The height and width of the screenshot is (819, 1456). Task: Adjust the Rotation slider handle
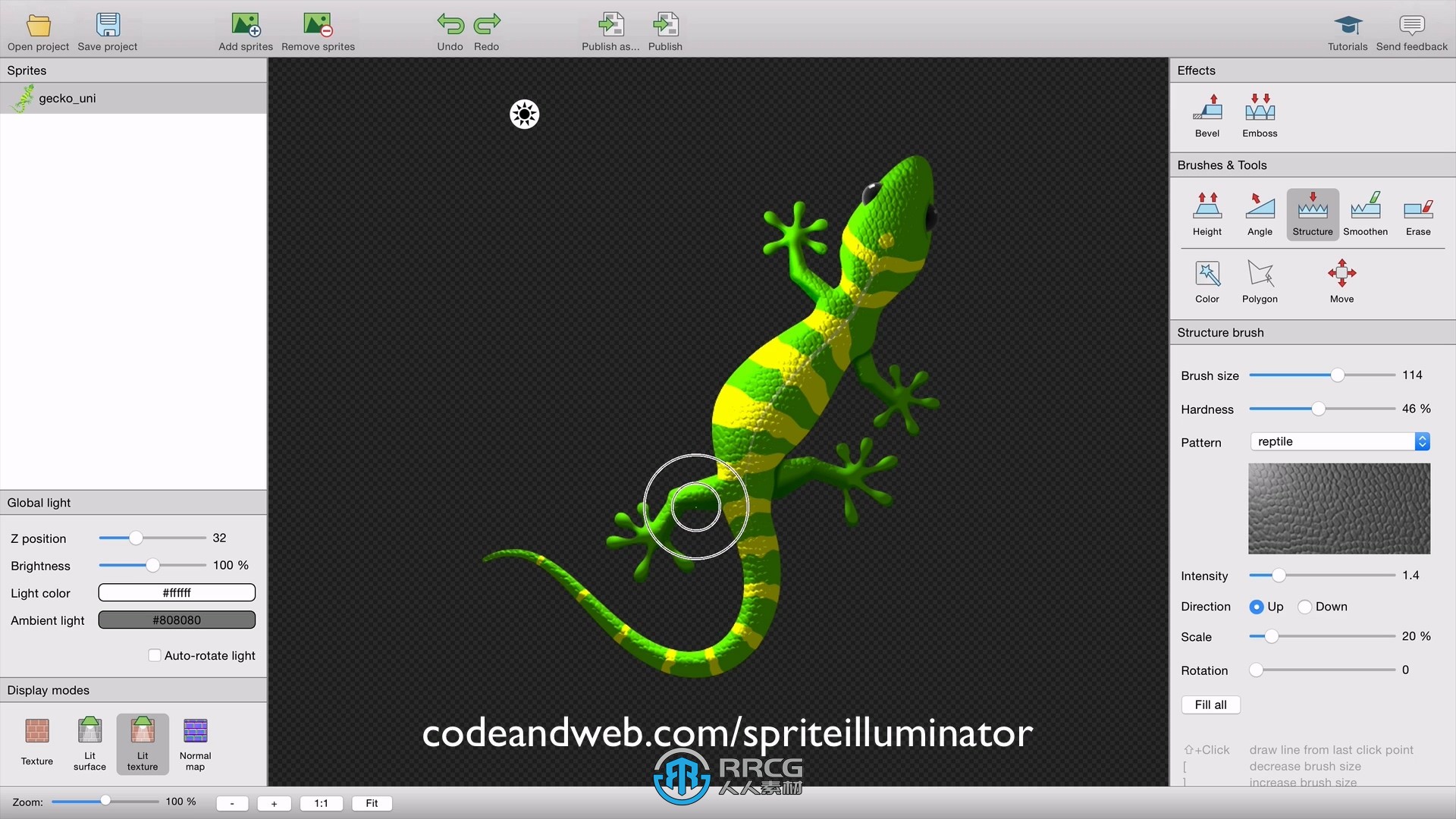tap(1257, 670)
